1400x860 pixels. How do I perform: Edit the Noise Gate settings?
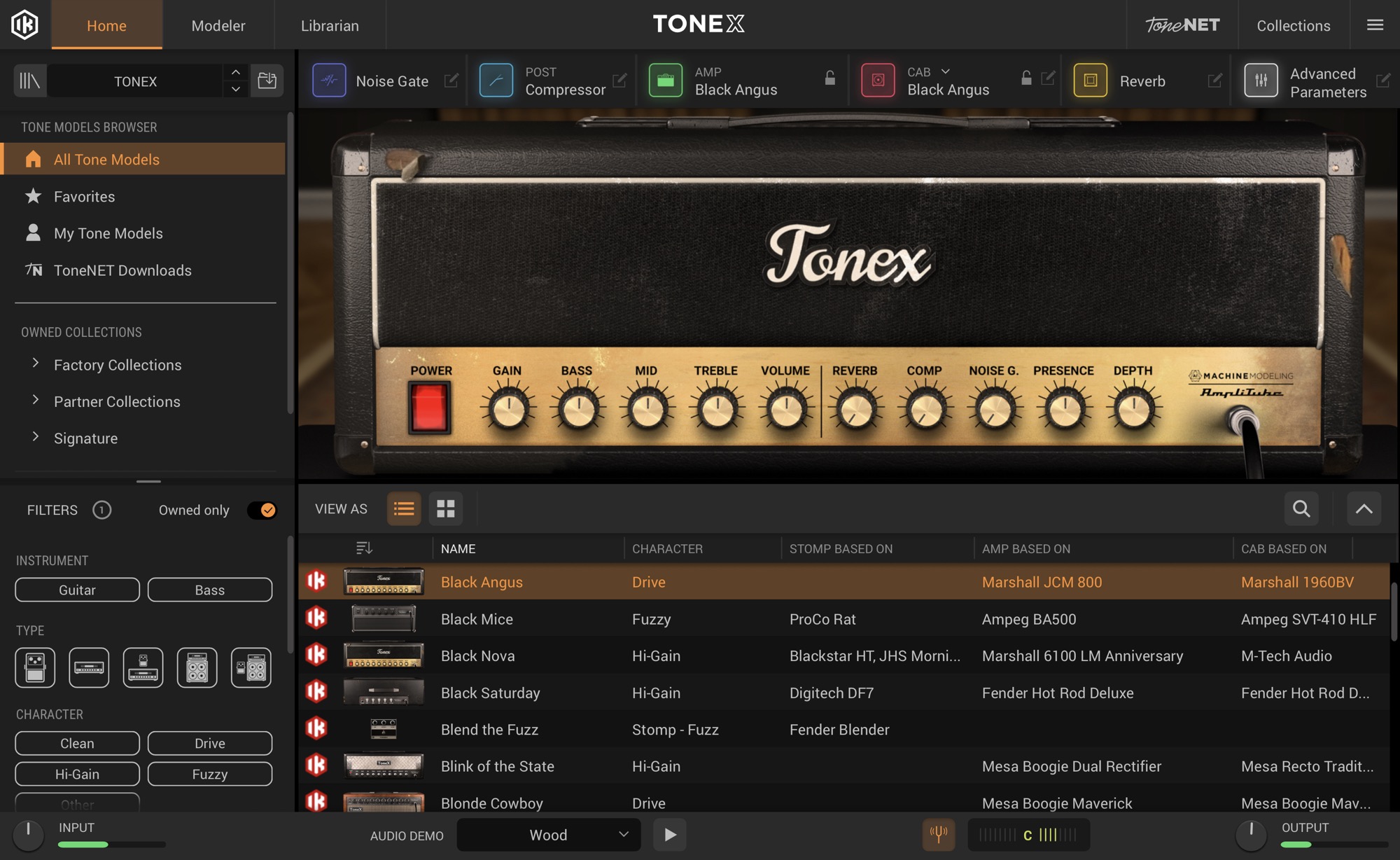(x=451, y=81)
